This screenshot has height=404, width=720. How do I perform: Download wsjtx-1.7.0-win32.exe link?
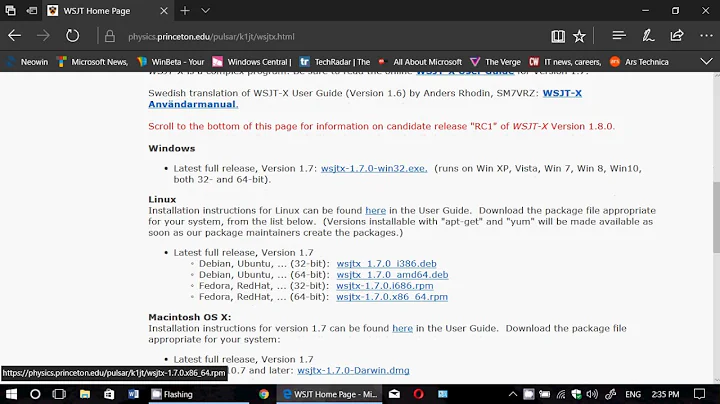coord(374,168)
